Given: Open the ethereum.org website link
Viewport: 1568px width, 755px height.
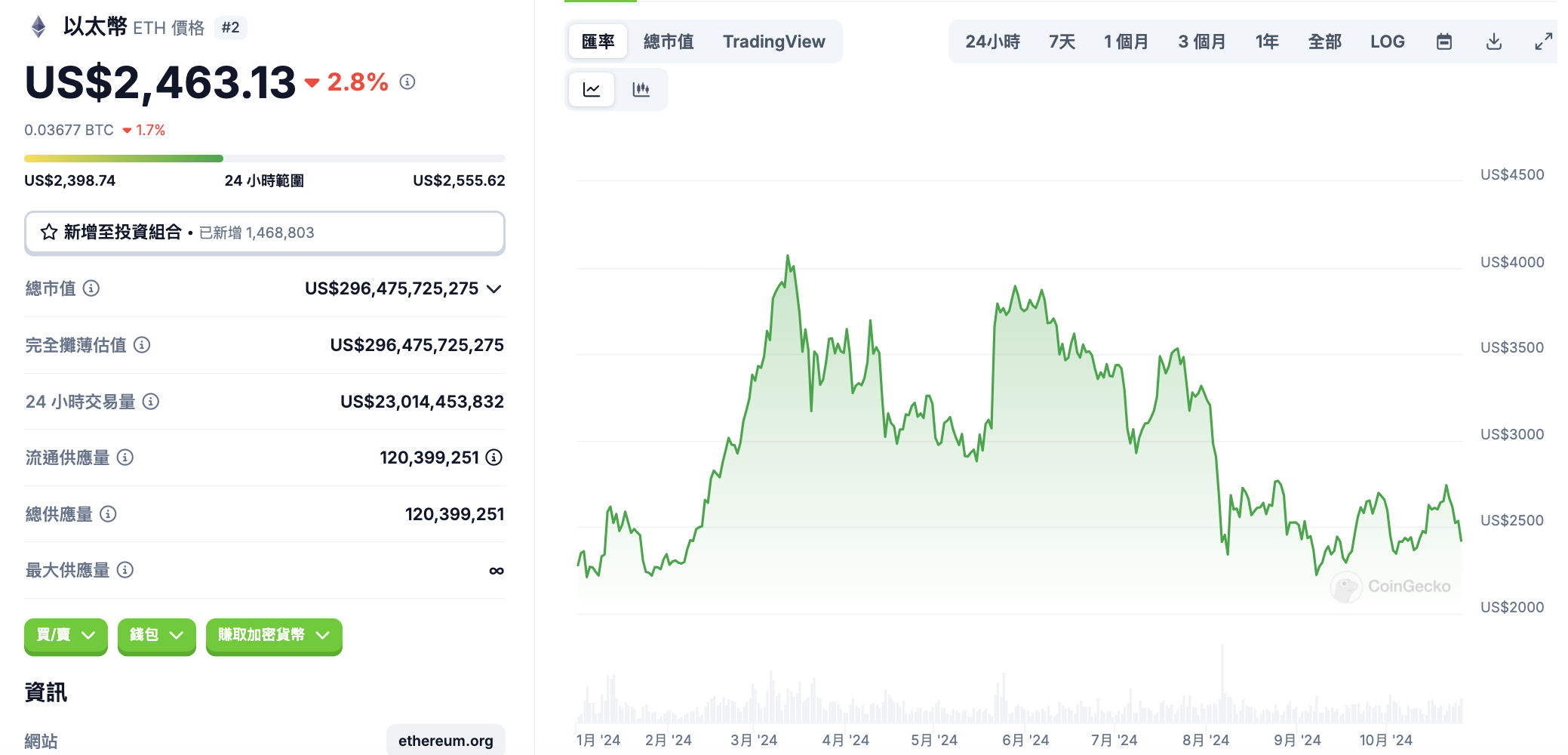Looking at the screenshot, I should [x=445, y=741].
